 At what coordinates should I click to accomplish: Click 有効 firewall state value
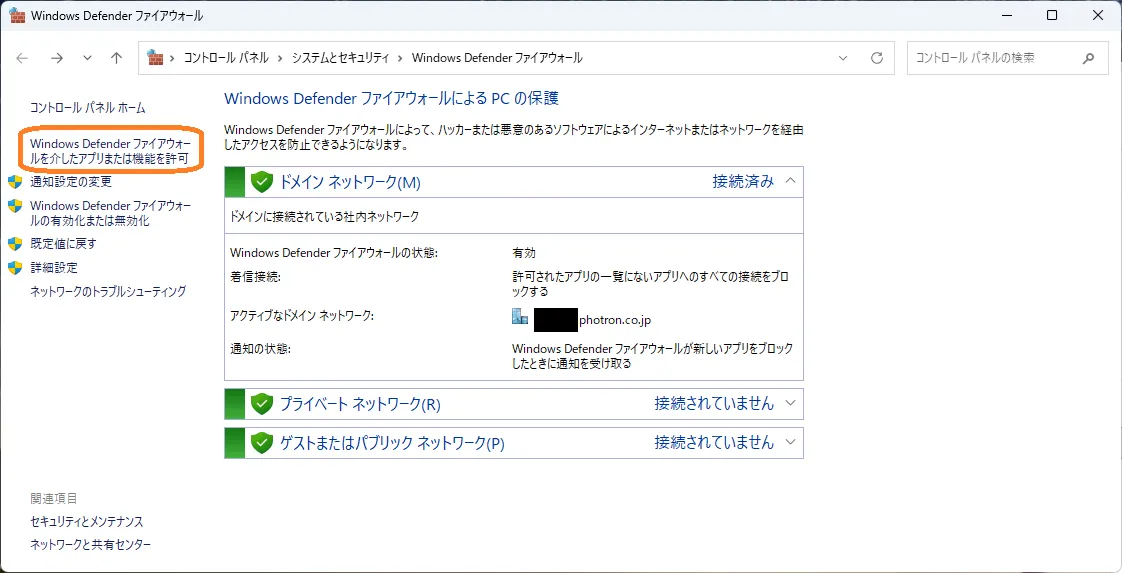[x=524, y=253]
